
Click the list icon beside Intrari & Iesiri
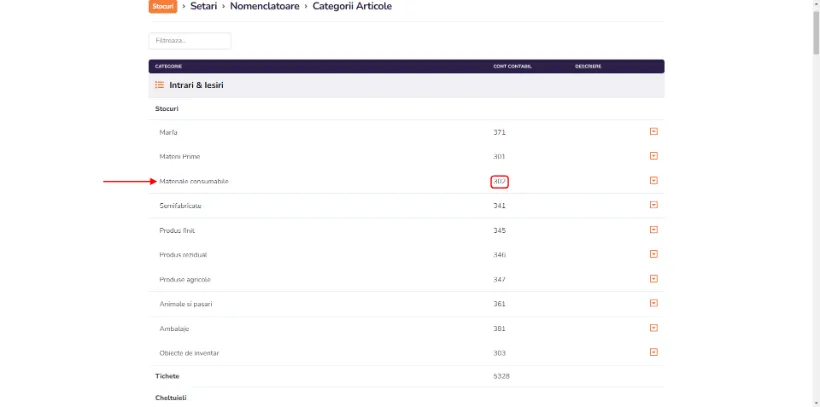tap(160, 85)
